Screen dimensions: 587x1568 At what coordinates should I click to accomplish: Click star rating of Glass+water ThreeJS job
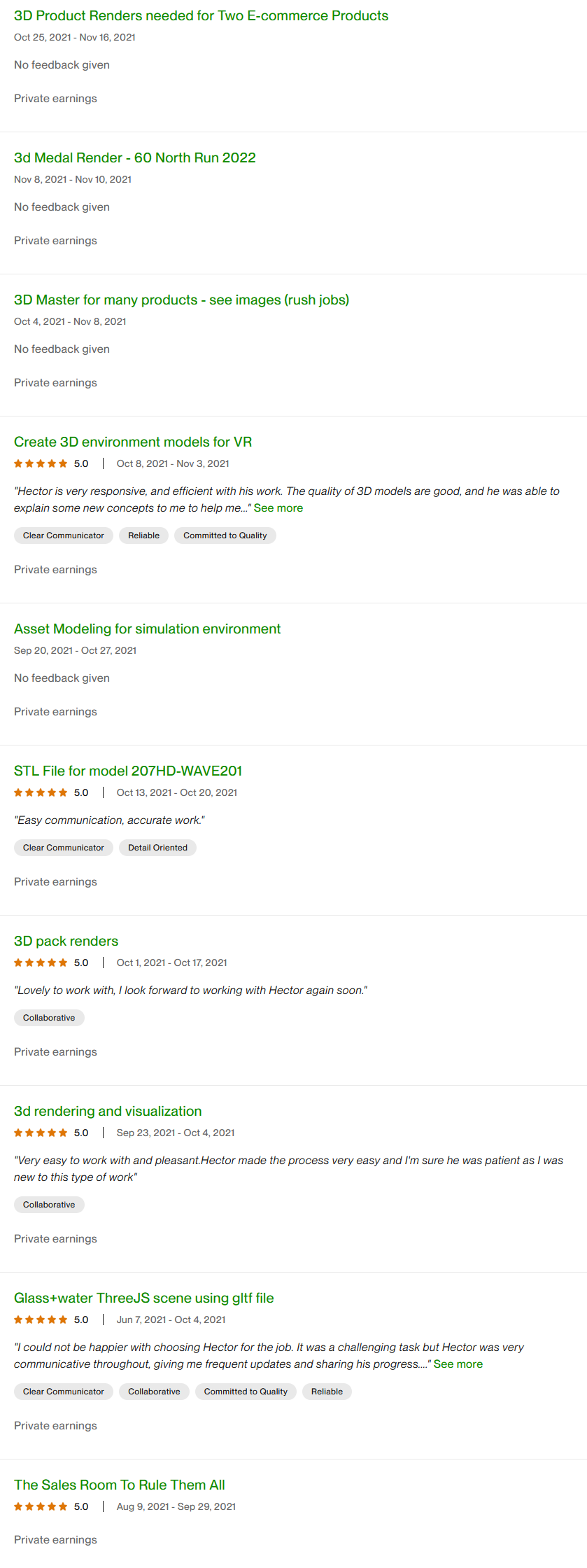click(x=41, y=1319)
